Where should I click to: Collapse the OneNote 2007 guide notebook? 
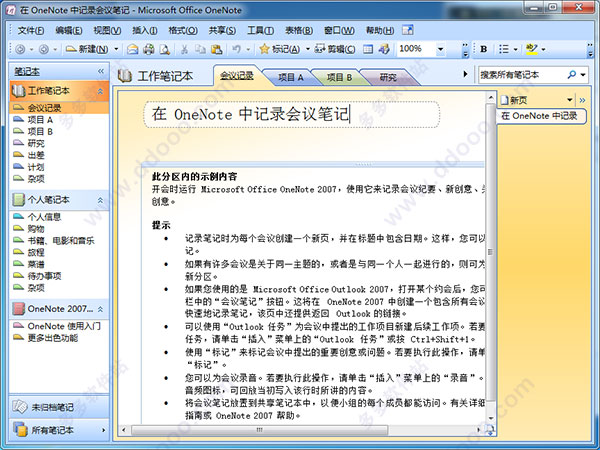coord(100,309)
